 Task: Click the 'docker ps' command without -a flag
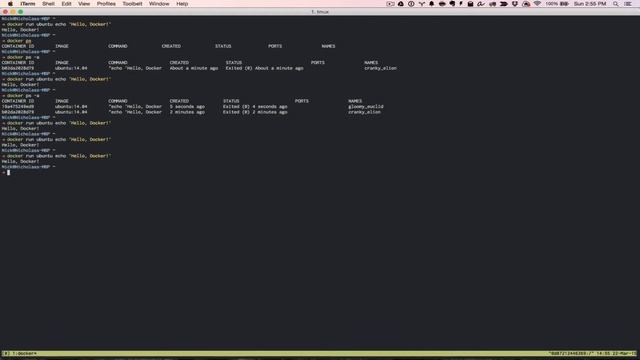(19, 41)
